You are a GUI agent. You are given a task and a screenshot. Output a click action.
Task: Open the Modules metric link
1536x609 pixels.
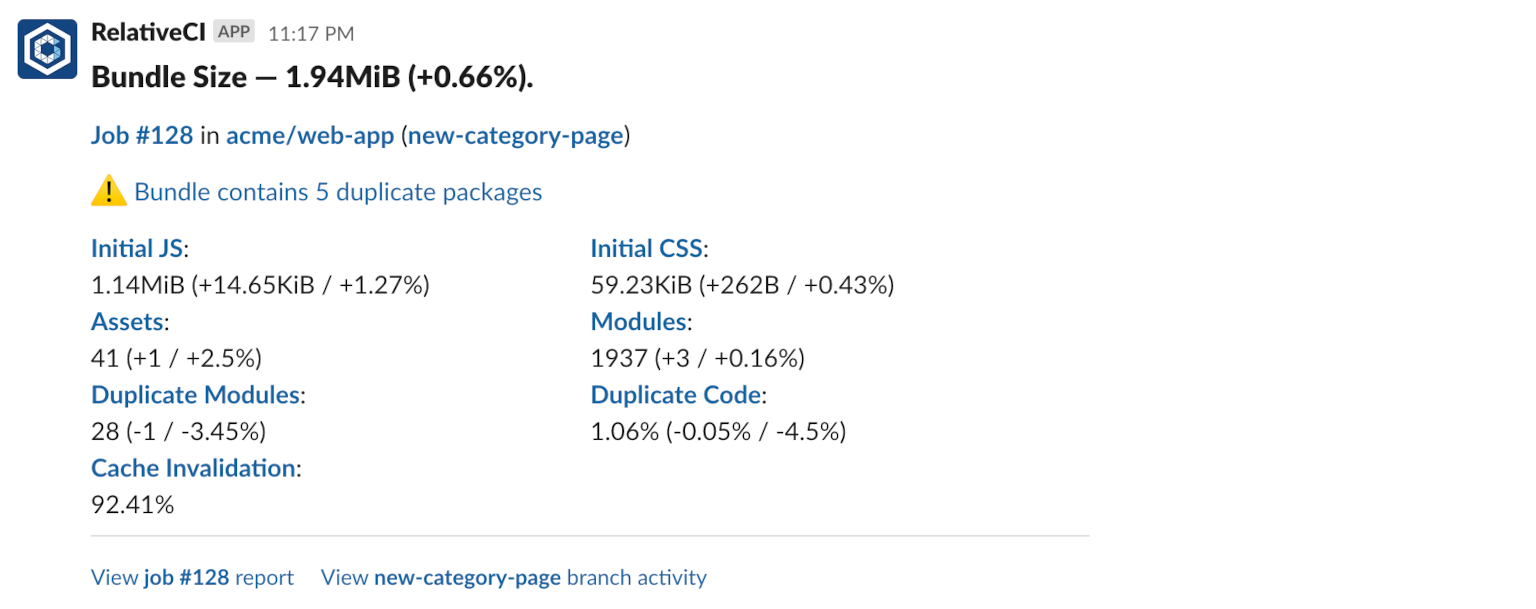tap(638, 322)
